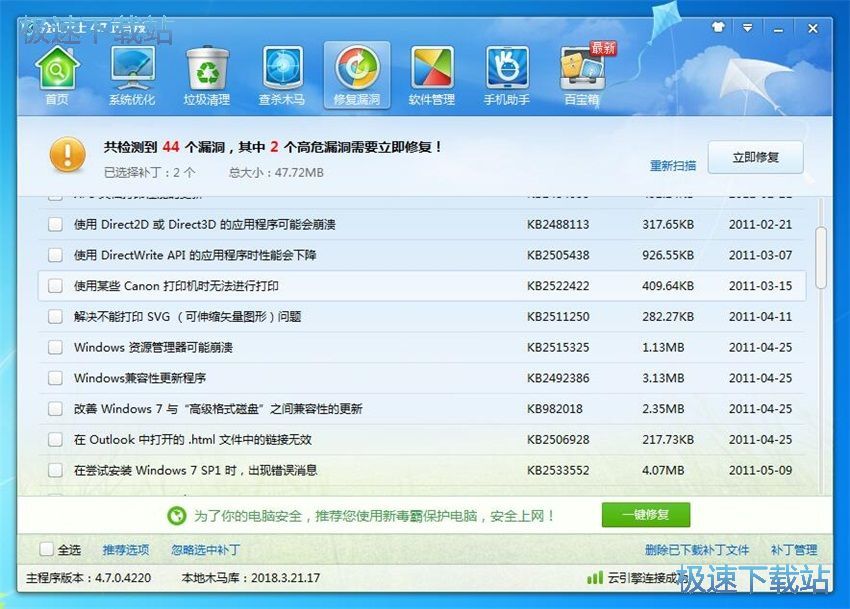Check the KB2522422 Canon printer checkbox
The width and height of the screenshot is (850, 609).
pyautogui.click(x=55, y=286)
